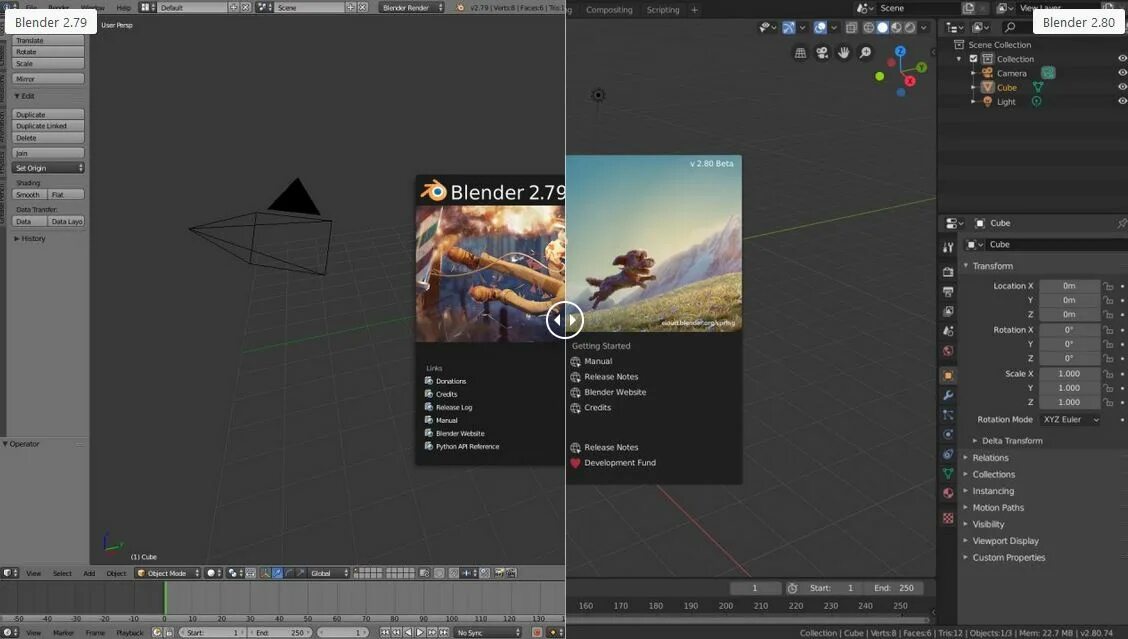
Task: Click the Camera data icon in outliner
Action: click(x=1049, y=73)
